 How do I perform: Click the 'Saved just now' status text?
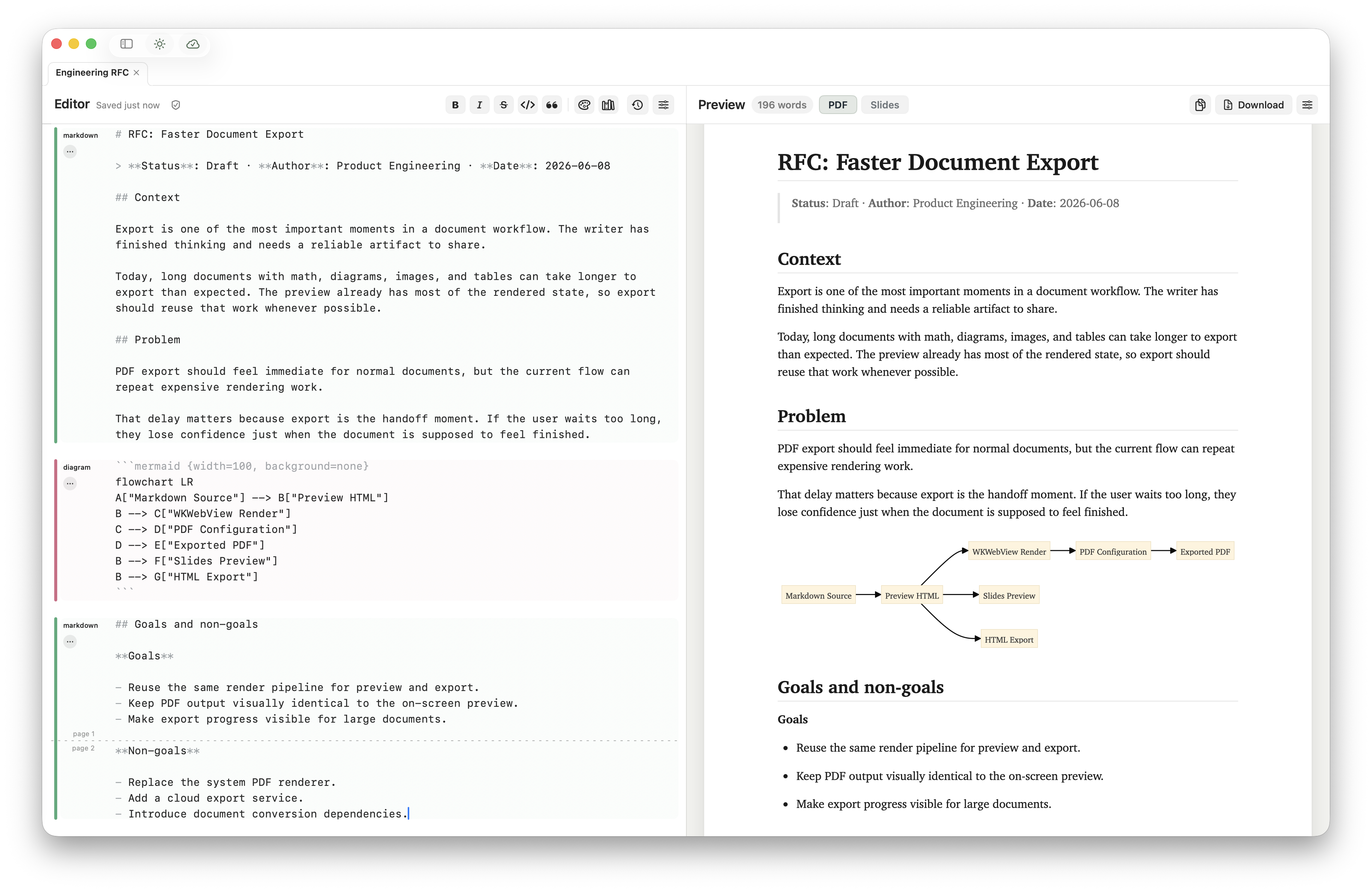pos(127,105)
